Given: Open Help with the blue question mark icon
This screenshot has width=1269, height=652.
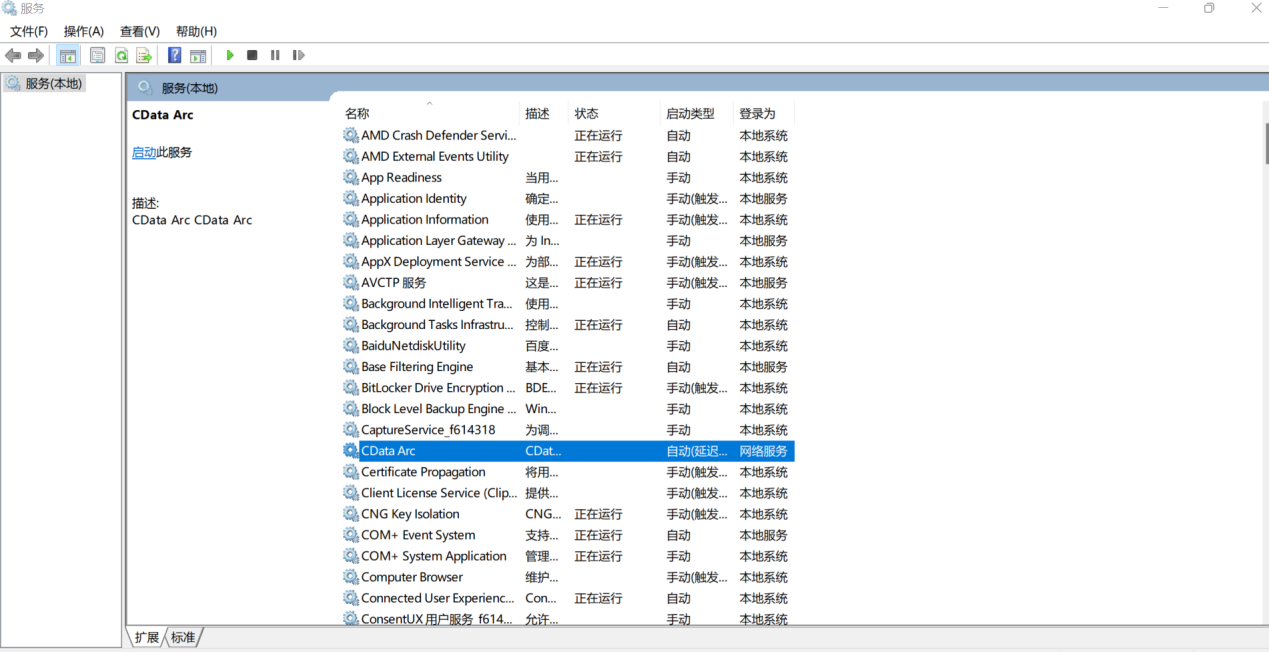Looking at the screenshot, I should pos(175,56).
